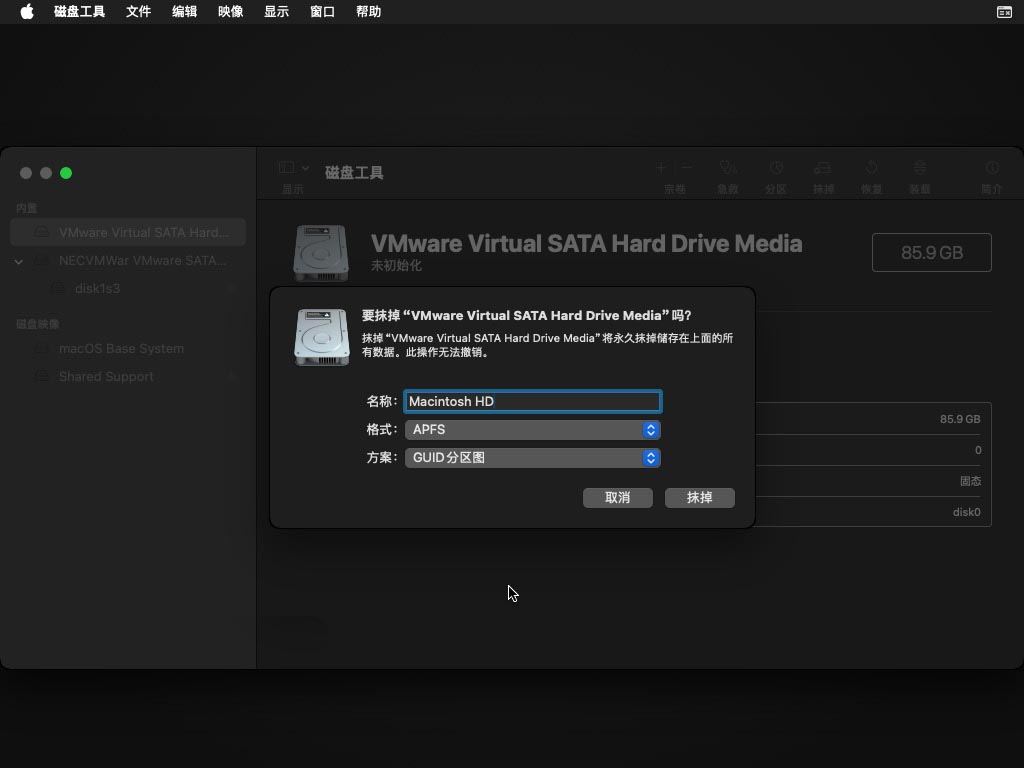
Task: Collapse the NECVMWar VMware SATA disk tree
Action: click(19, 261)
